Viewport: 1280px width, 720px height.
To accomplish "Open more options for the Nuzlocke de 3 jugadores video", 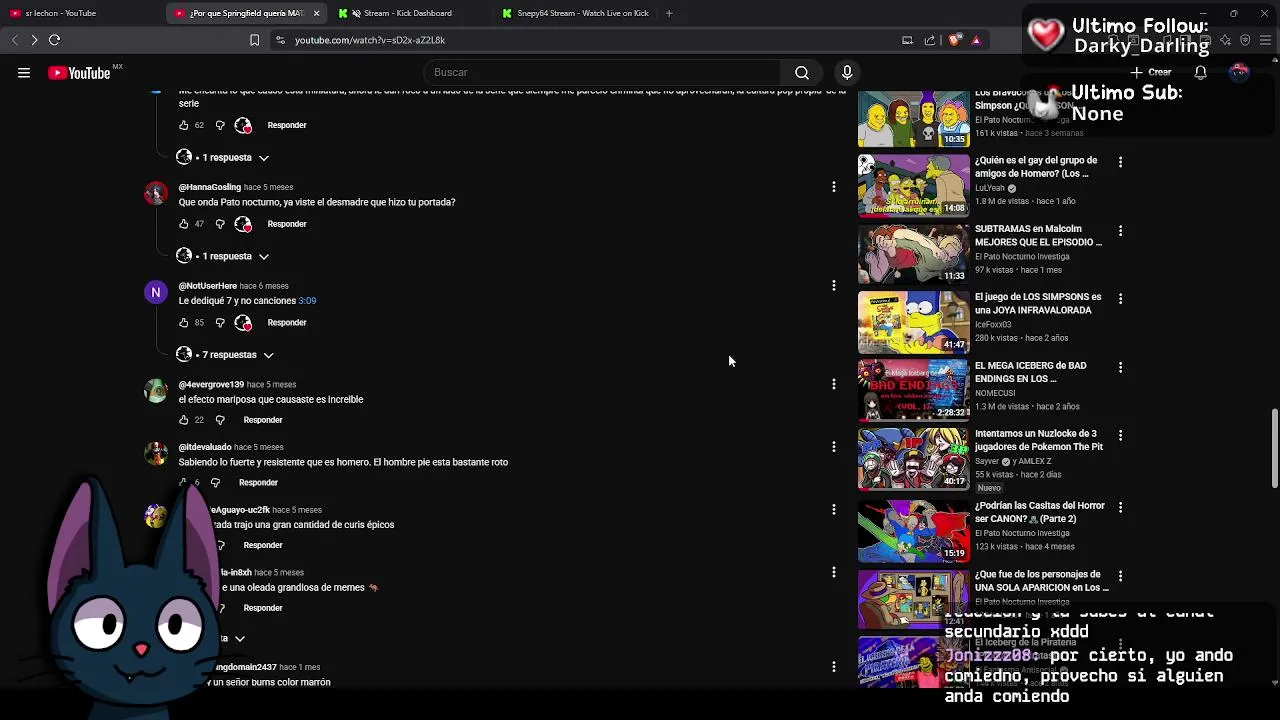I will point(1120,435).
